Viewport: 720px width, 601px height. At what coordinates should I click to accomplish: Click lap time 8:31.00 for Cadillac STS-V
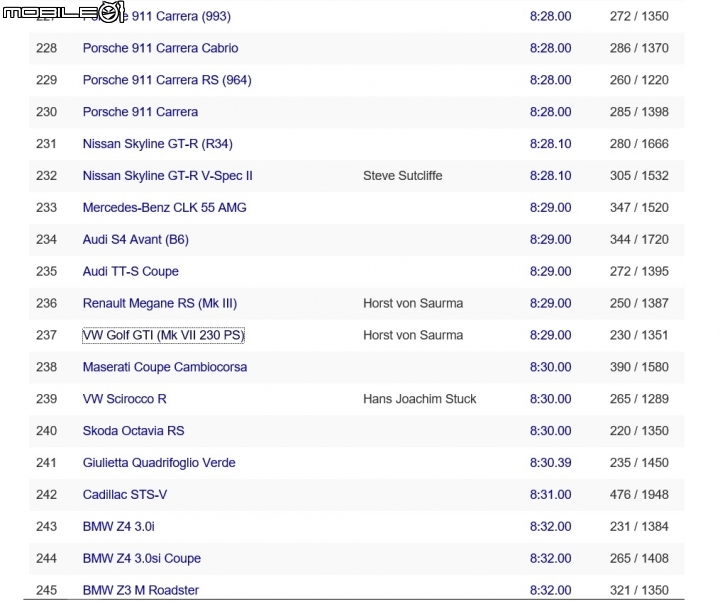tap(551, 495)
